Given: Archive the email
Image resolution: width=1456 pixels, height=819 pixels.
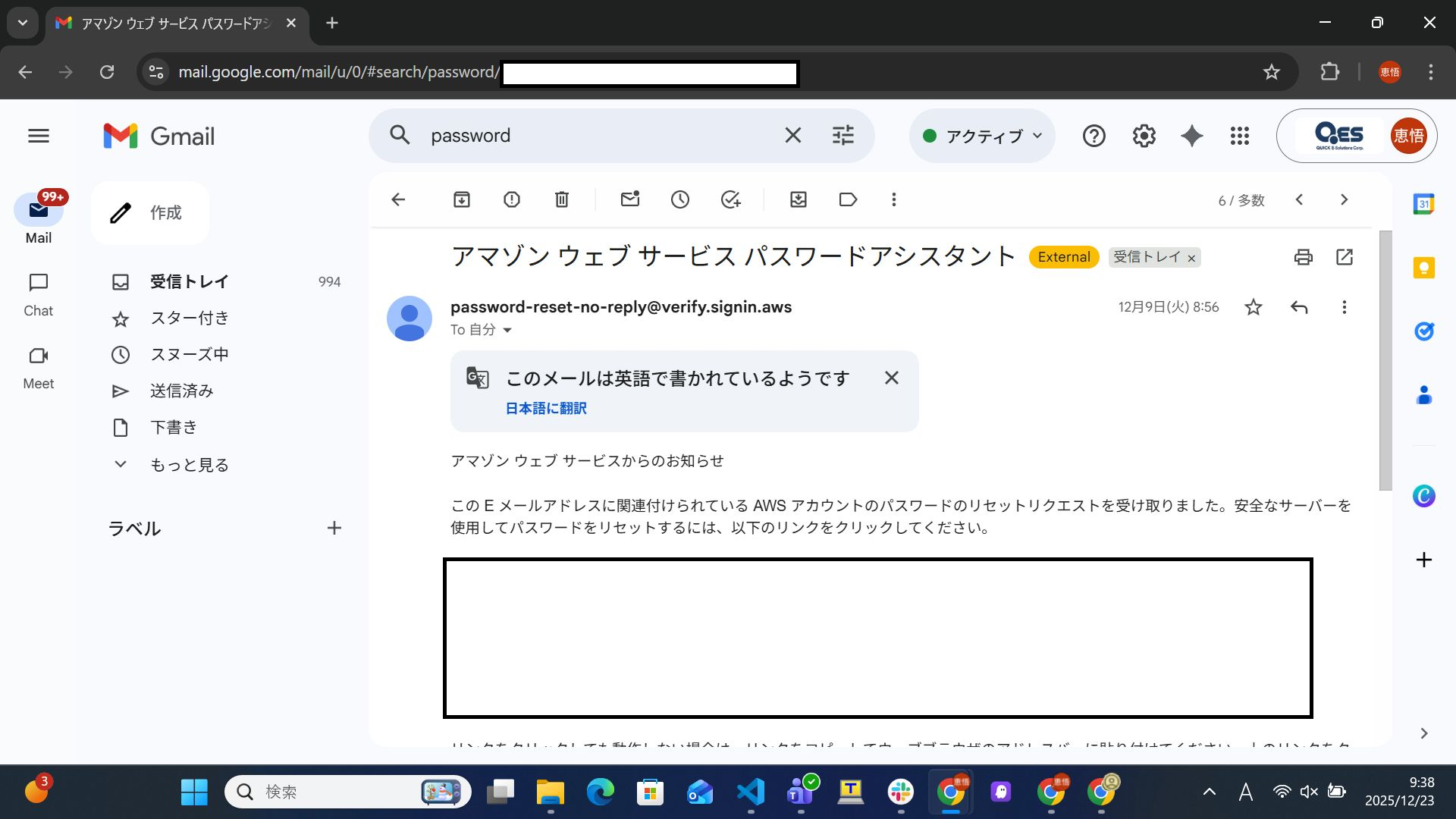Looking at the screenshot, I should 460,199.
